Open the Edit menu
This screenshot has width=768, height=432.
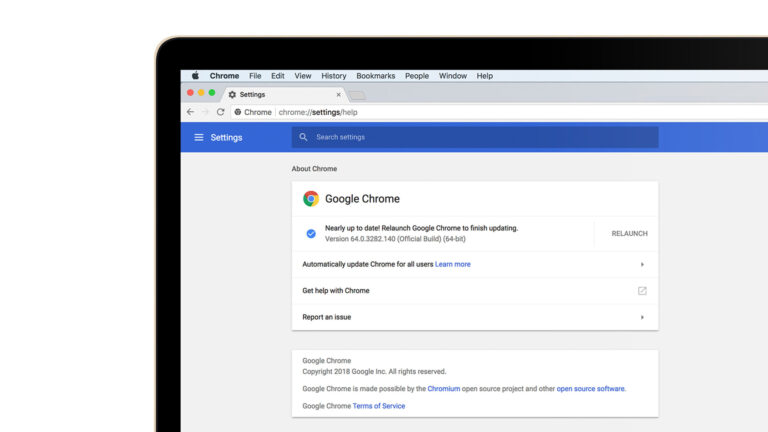278,76
